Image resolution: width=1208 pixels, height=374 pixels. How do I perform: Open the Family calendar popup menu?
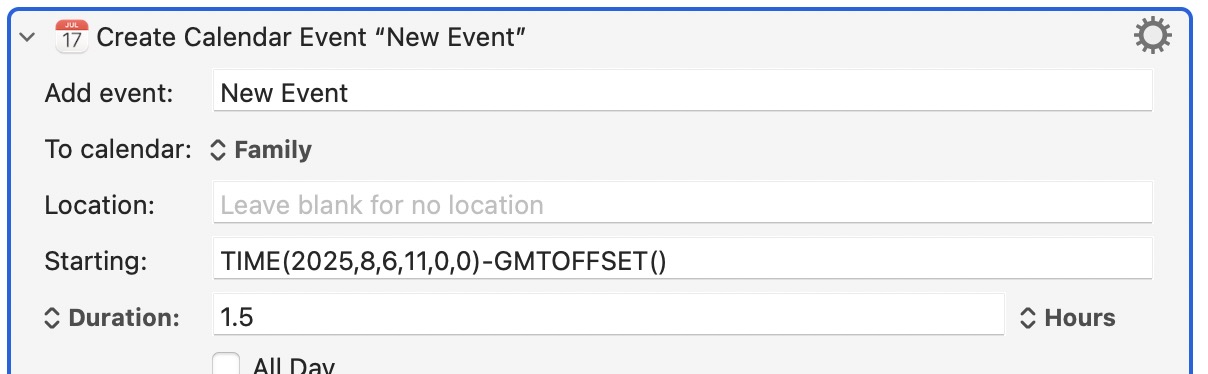(x=261, y=150)
